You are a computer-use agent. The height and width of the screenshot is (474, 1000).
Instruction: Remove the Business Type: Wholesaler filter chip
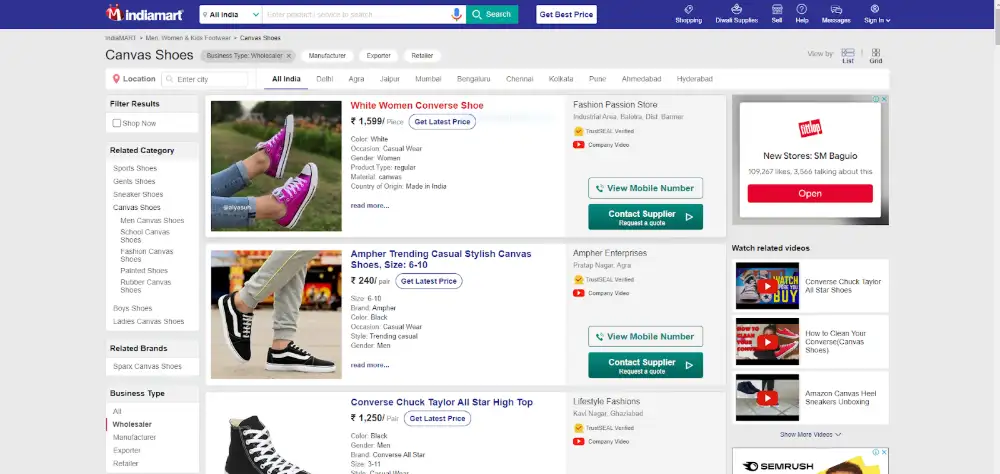[x=288, y=56]
